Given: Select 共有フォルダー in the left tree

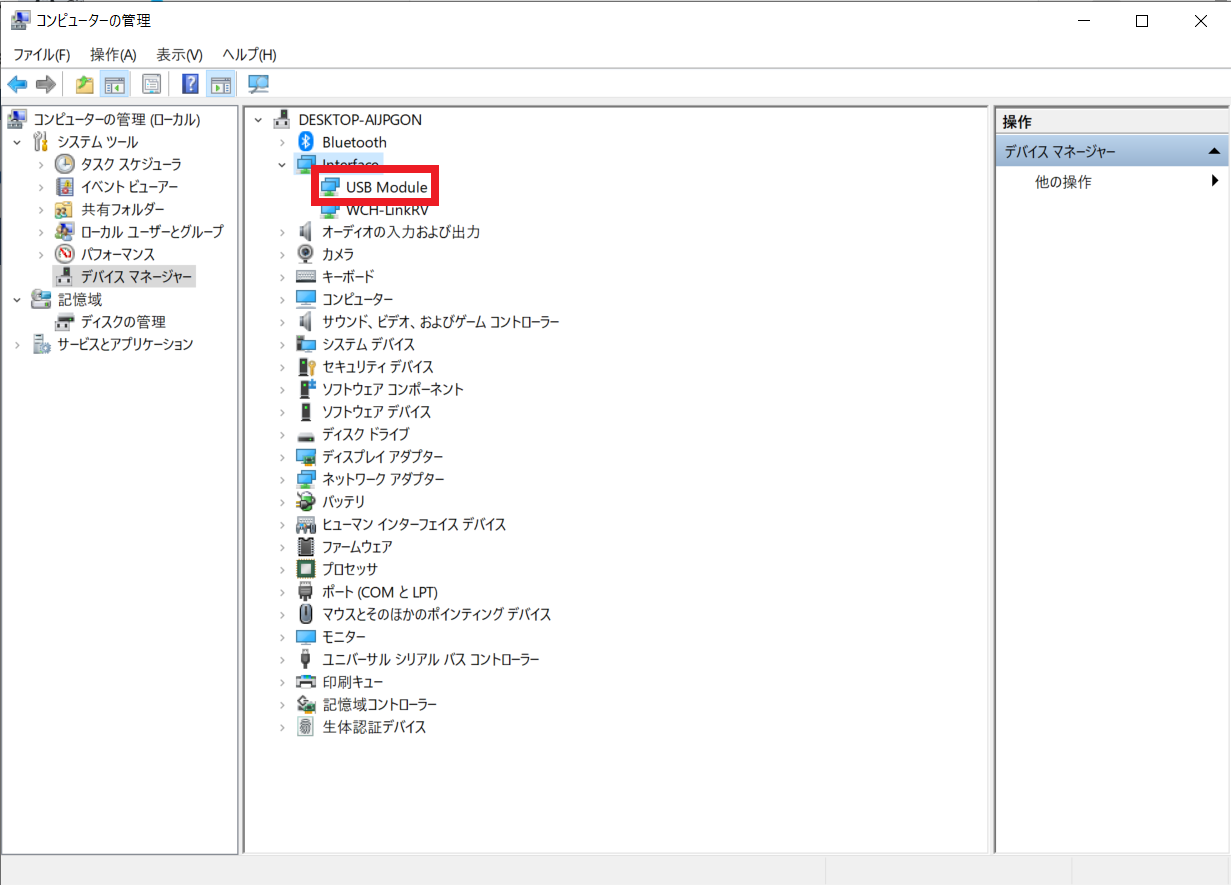Looking at the screenshot, I should [x=122, y=209].
